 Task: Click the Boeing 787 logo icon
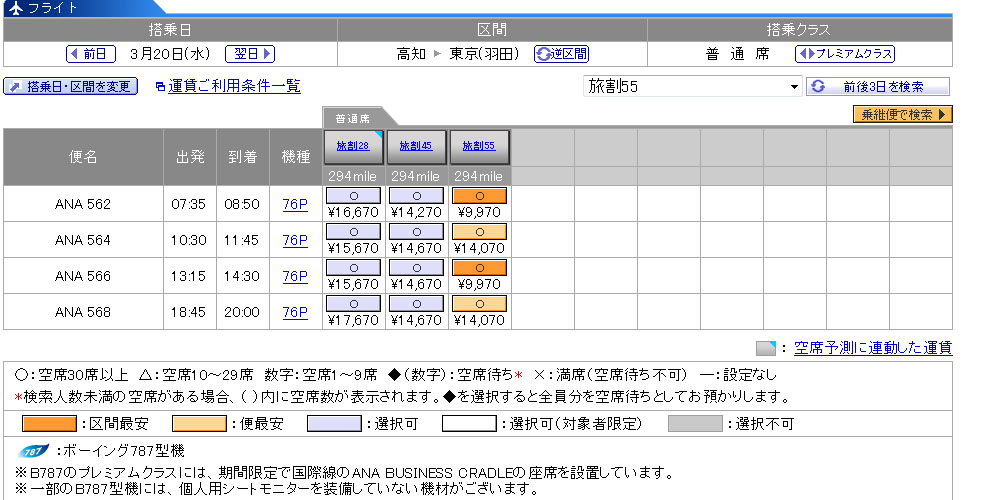pyautogui.click(x=34, y=451)
